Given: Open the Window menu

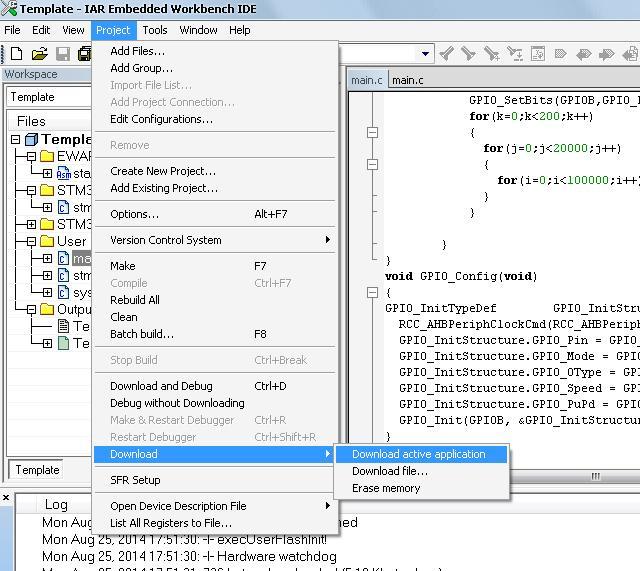Looking at the screenshot, I should click(198, 30).
